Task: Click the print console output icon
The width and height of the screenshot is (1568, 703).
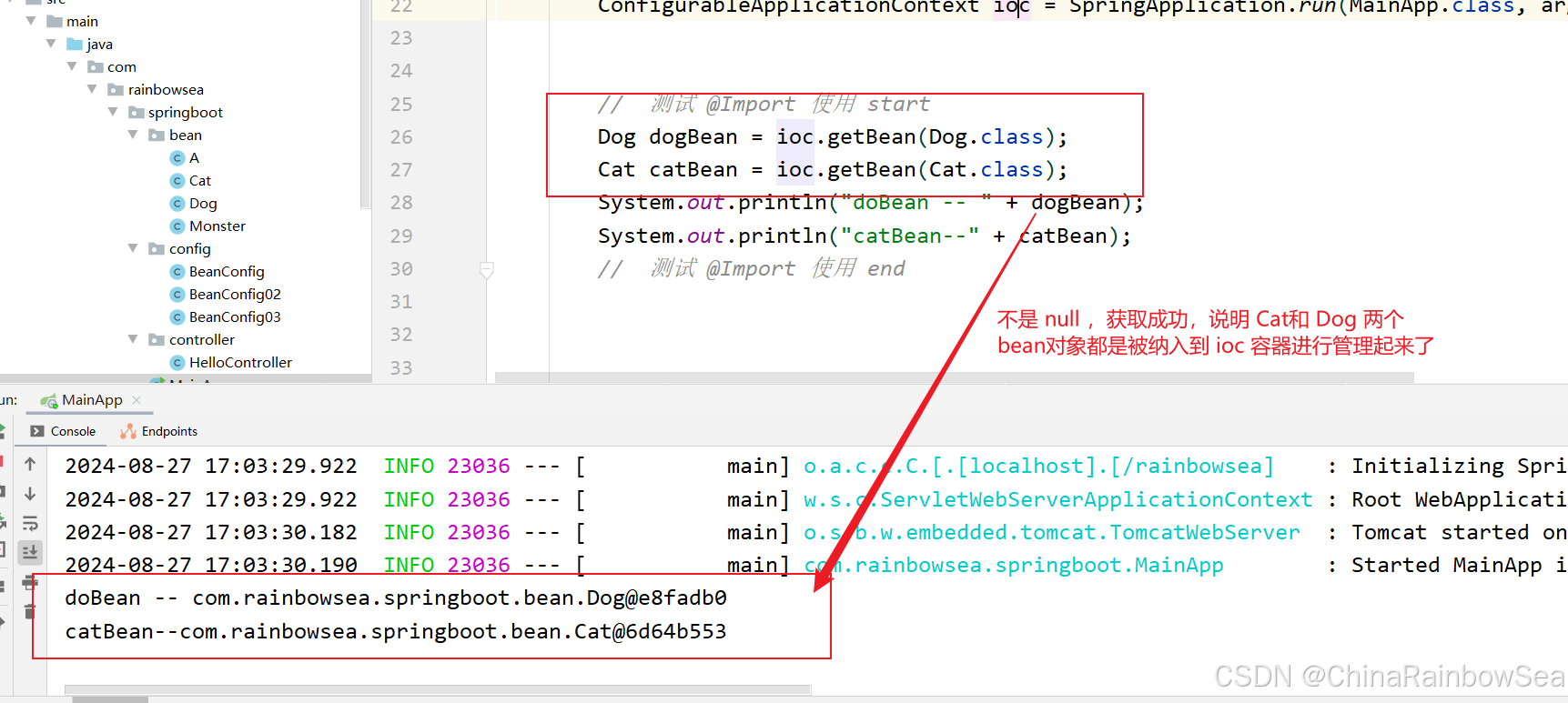Action: [x=30, y=582]
